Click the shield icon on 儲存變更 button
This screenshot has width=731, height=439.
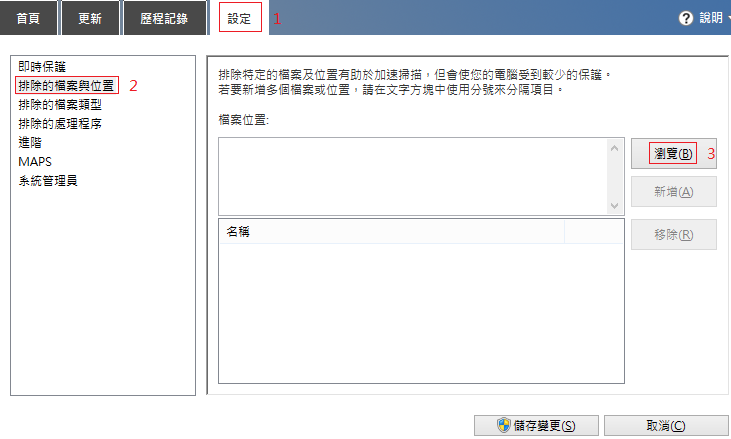click(505, 425)
